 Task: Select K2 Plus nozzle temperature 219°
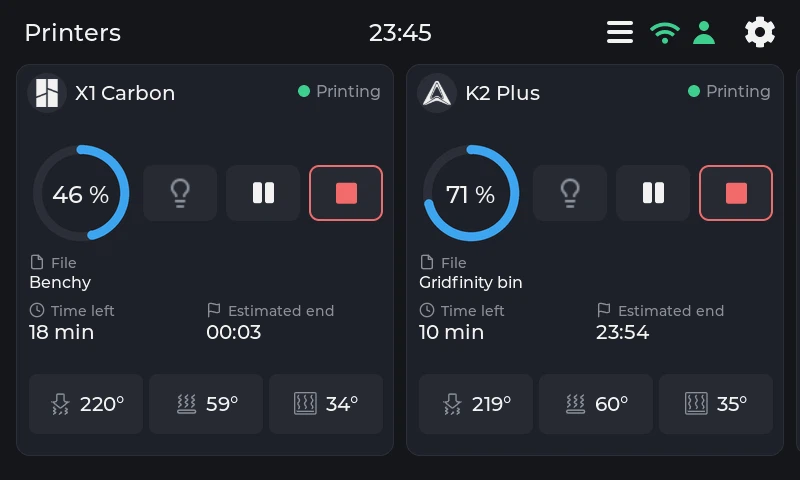476,404
